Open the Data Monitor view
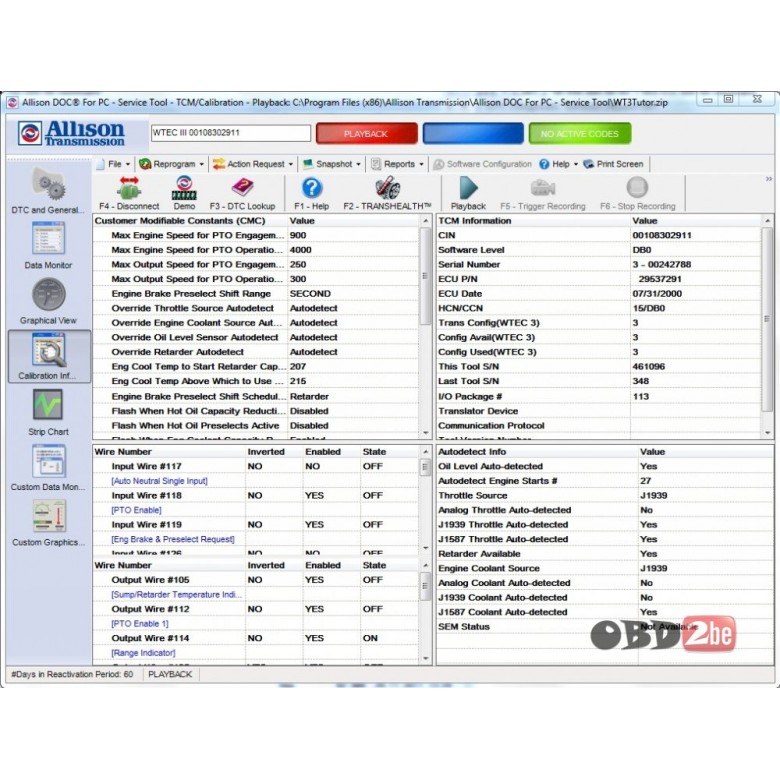 (48, 245)
